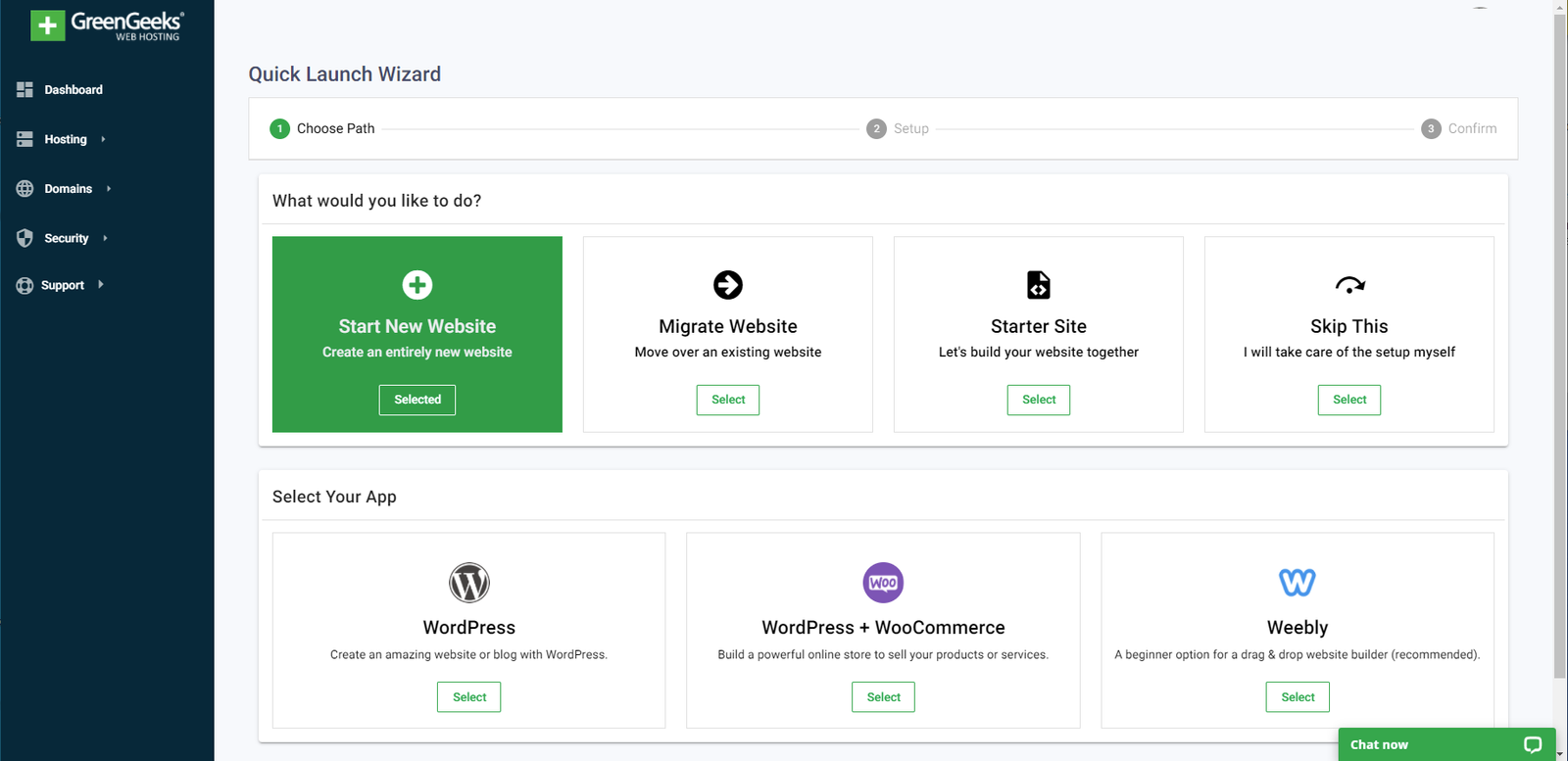Click the Domains globe icon in sidebar
This screenshot has width=1568, height=761.
[x=24, y=188]
